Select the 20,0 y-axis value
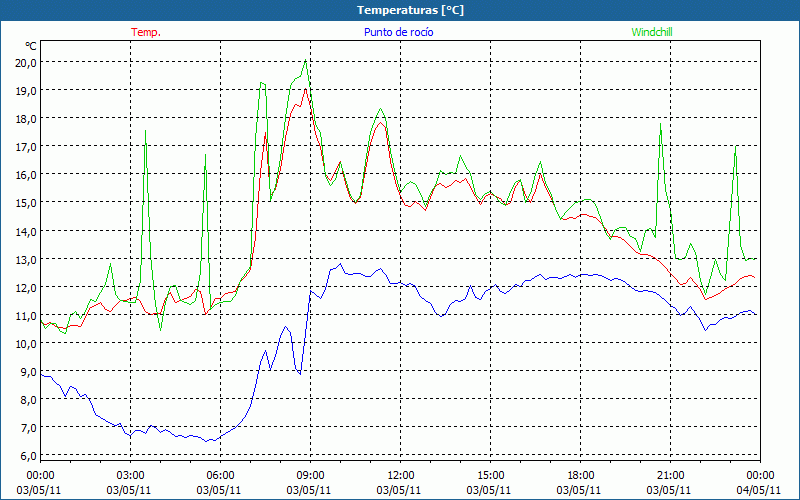This screenshot has height=500, width=800. [x=26, y=63]
